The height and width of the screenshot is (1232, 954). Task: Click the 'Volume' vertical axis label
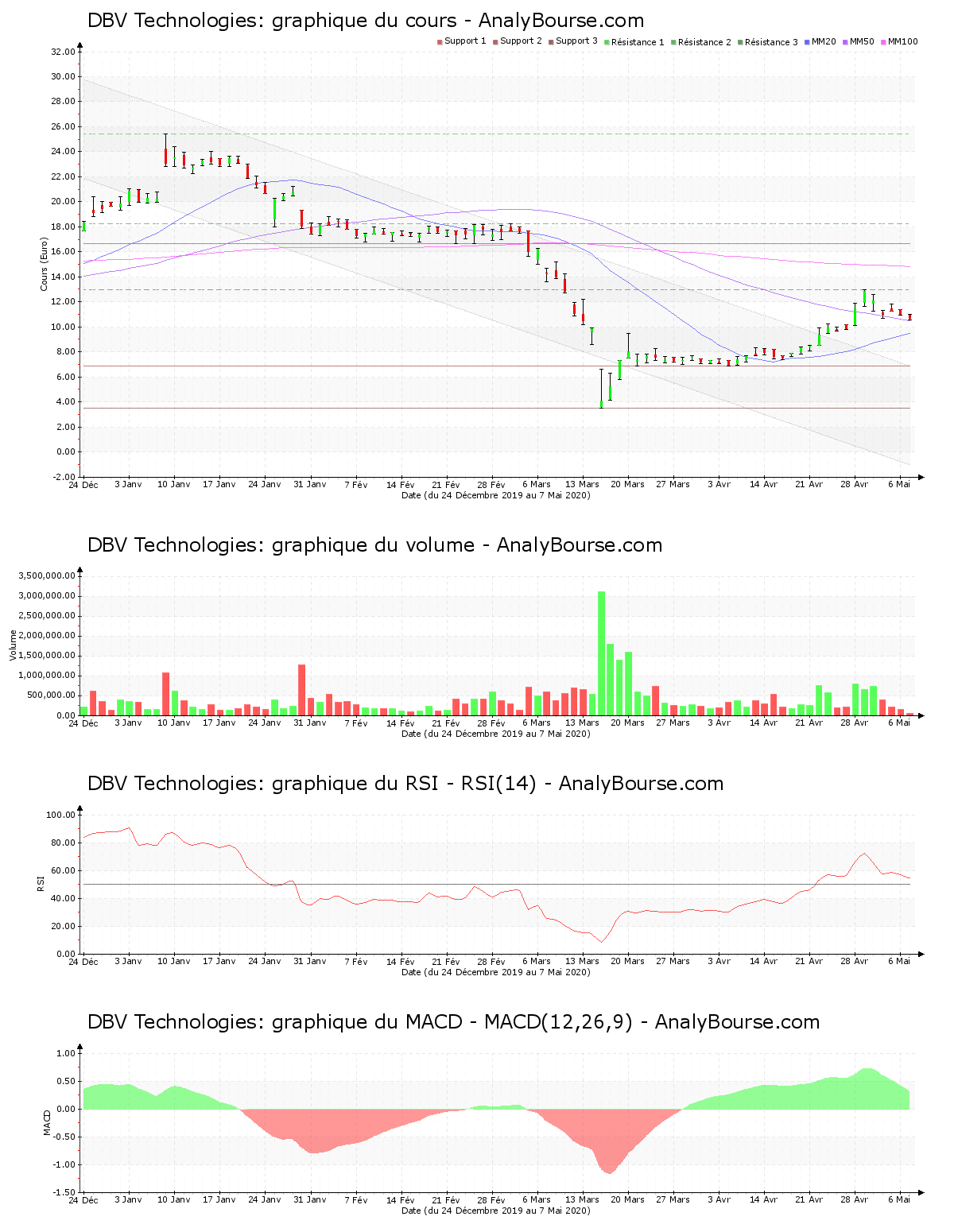13,645
